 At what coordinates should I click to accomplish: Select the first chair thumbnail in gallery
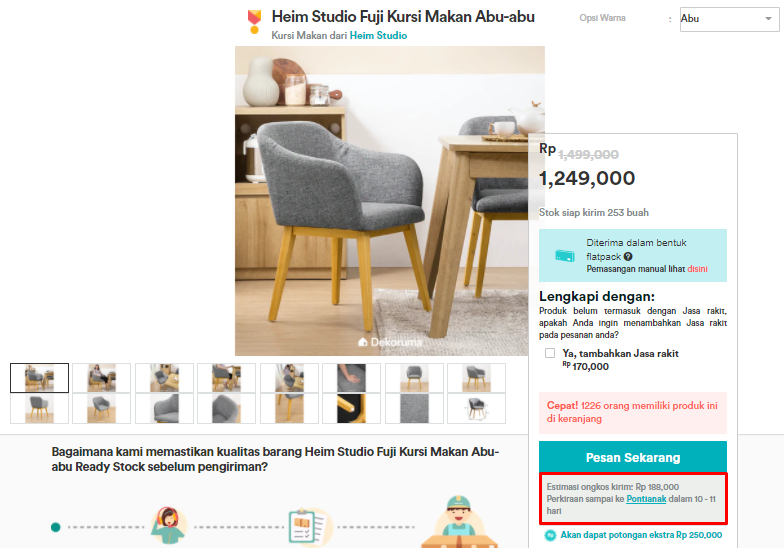pos(40,378)
